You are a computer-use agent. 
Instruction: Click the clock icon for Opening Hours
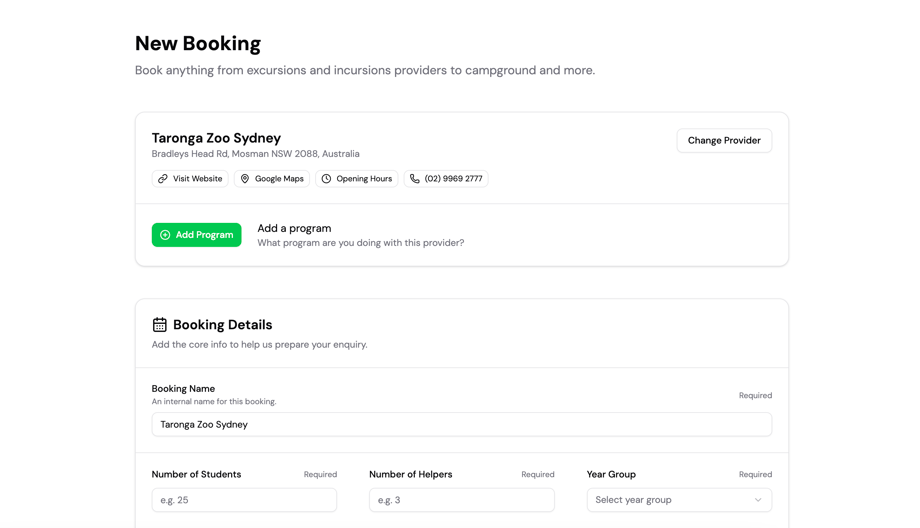[326, 179]
